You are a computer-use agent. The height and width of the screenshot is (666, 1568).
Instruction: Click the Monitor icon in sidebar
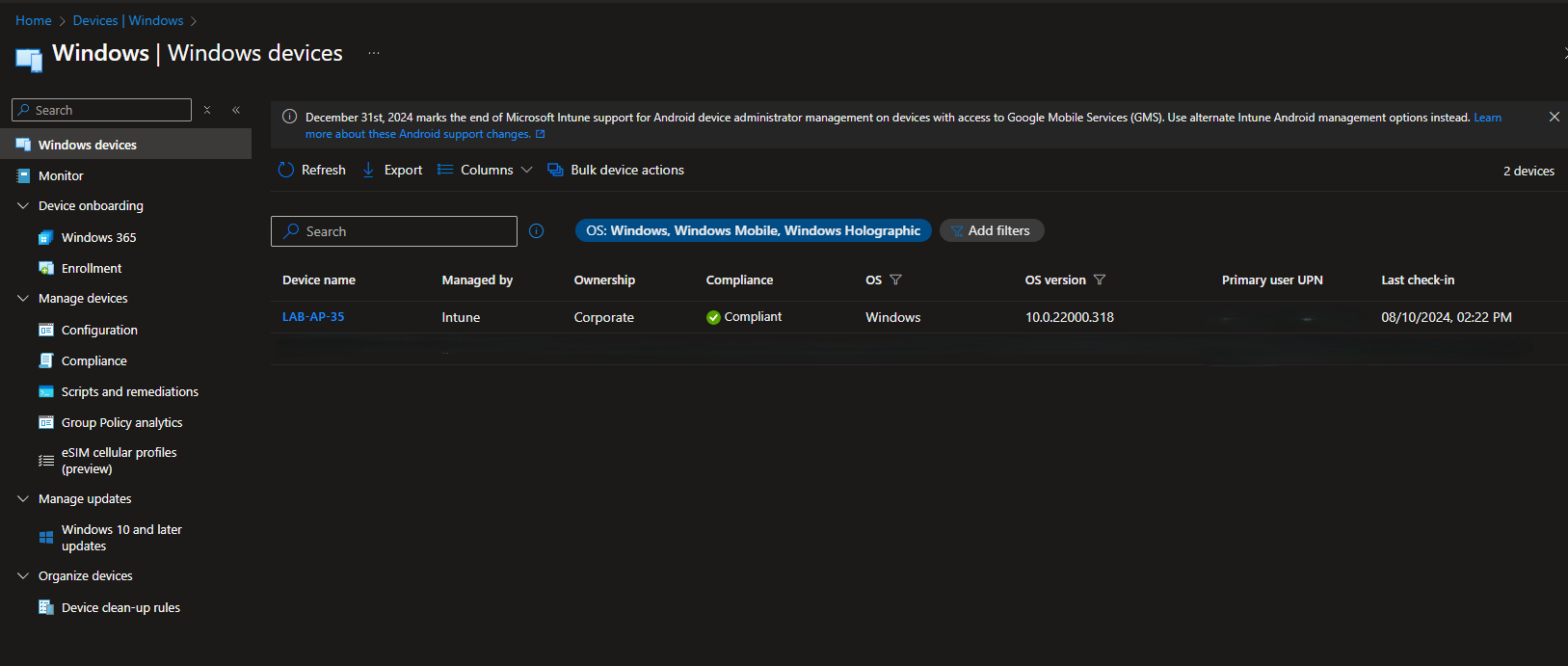tap(23, 175)
